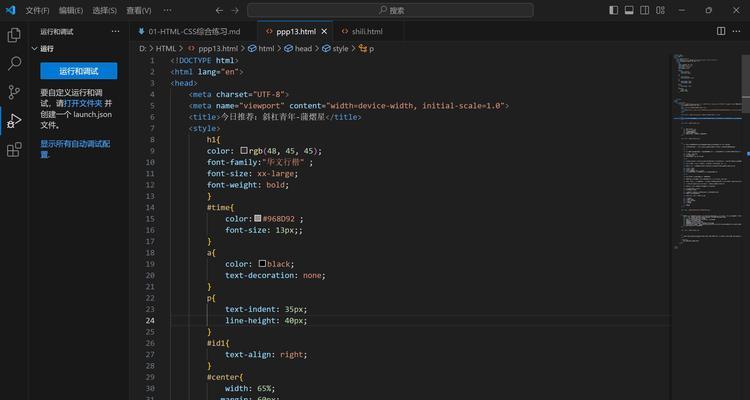Screen dimensions: 750x400
Task: Open the 查看(V) menu
Action: click(x=139, y=11)
